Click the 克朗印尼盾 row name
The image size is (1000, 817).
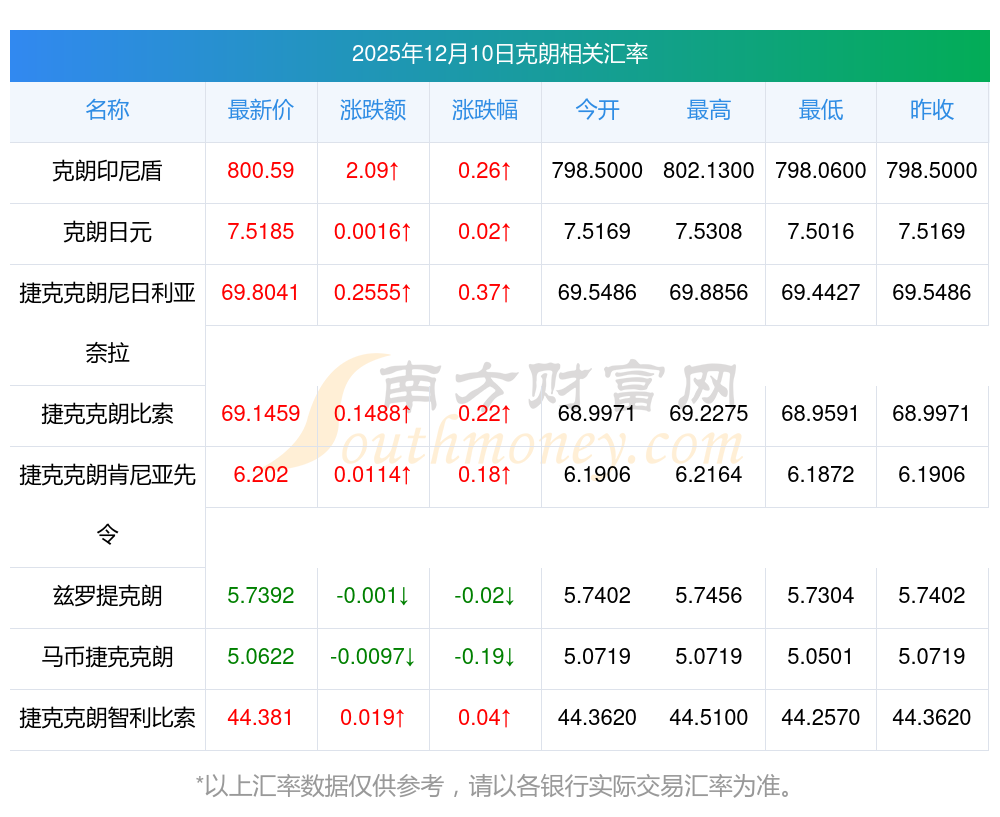(107, 171)
